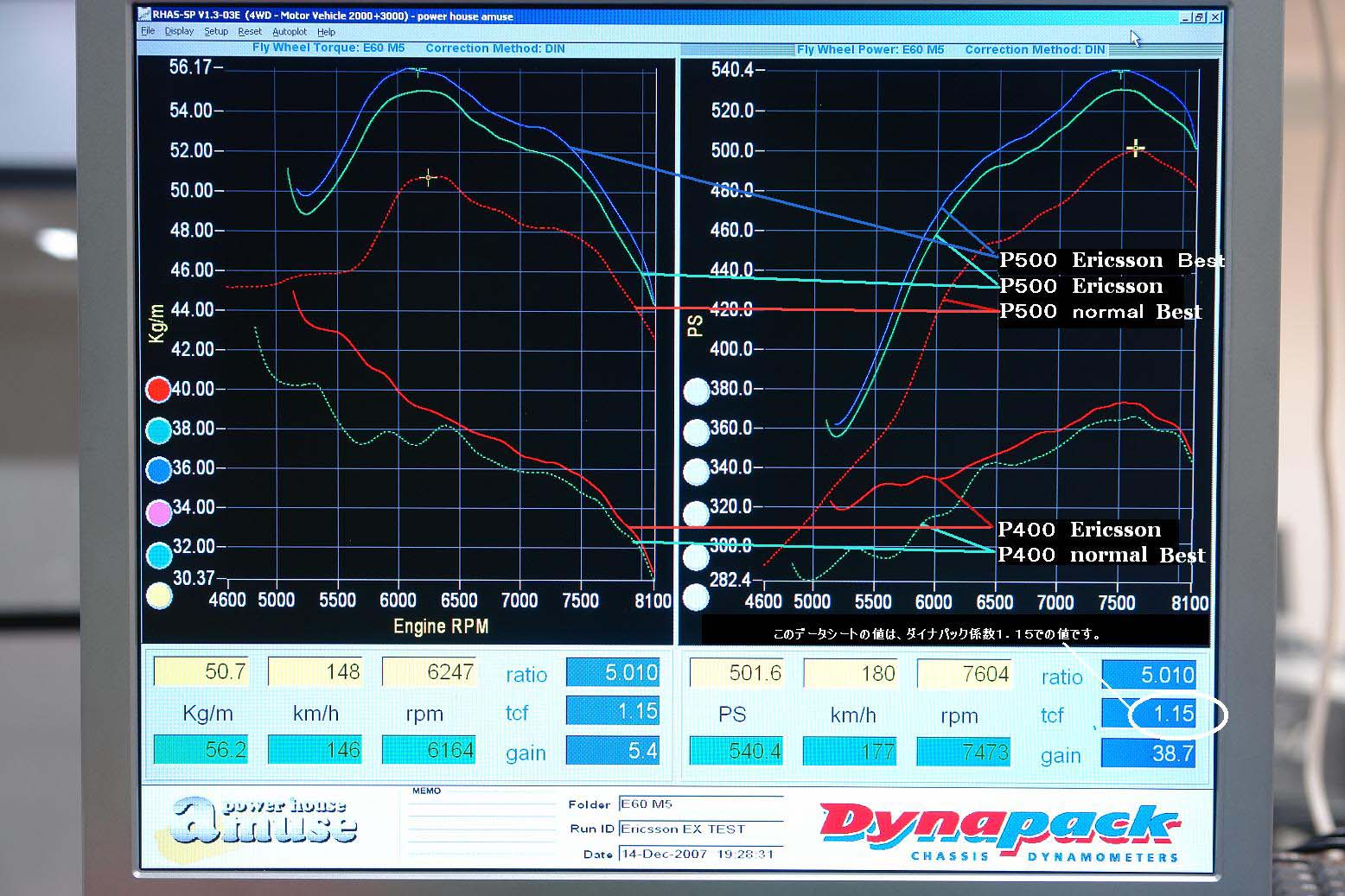Image resolution: width=1345 pixels, height=896 pixels.
Task: Click the pale yellow run color circle
Action: pyautogui.click(x=159, y=596)
